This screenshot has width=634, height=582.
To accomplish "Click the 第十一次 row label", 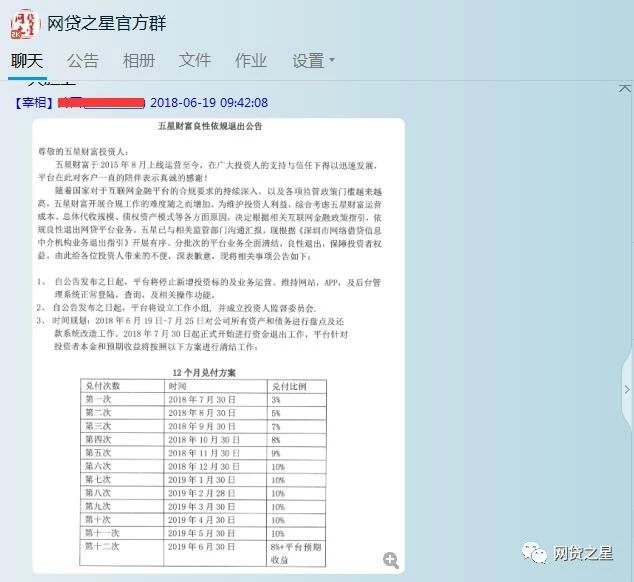I will pyautogui.click(x=102, y=533).
